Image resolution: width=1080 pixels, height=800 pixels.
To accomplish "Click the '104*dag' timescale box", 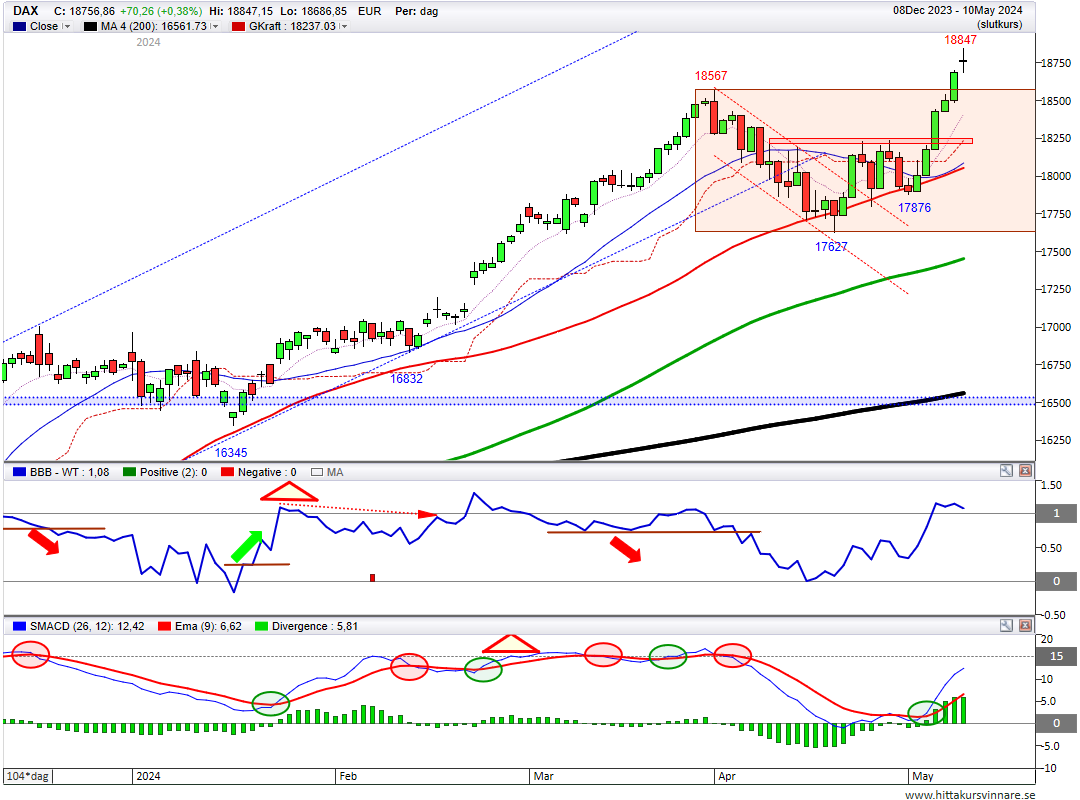I will (28, 777).
